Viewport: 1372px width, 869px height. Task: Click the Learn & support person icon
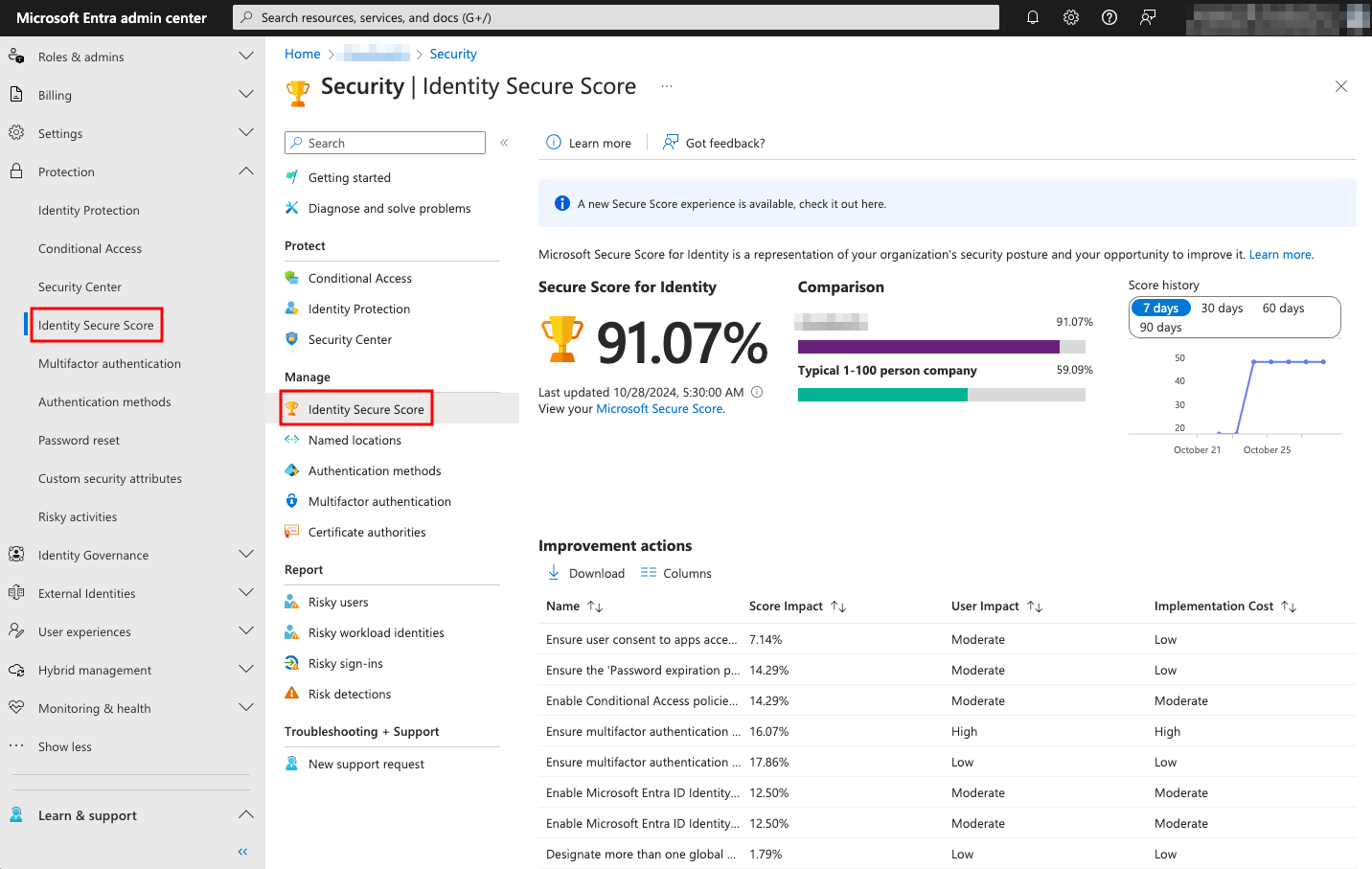[x=16, y=814]
